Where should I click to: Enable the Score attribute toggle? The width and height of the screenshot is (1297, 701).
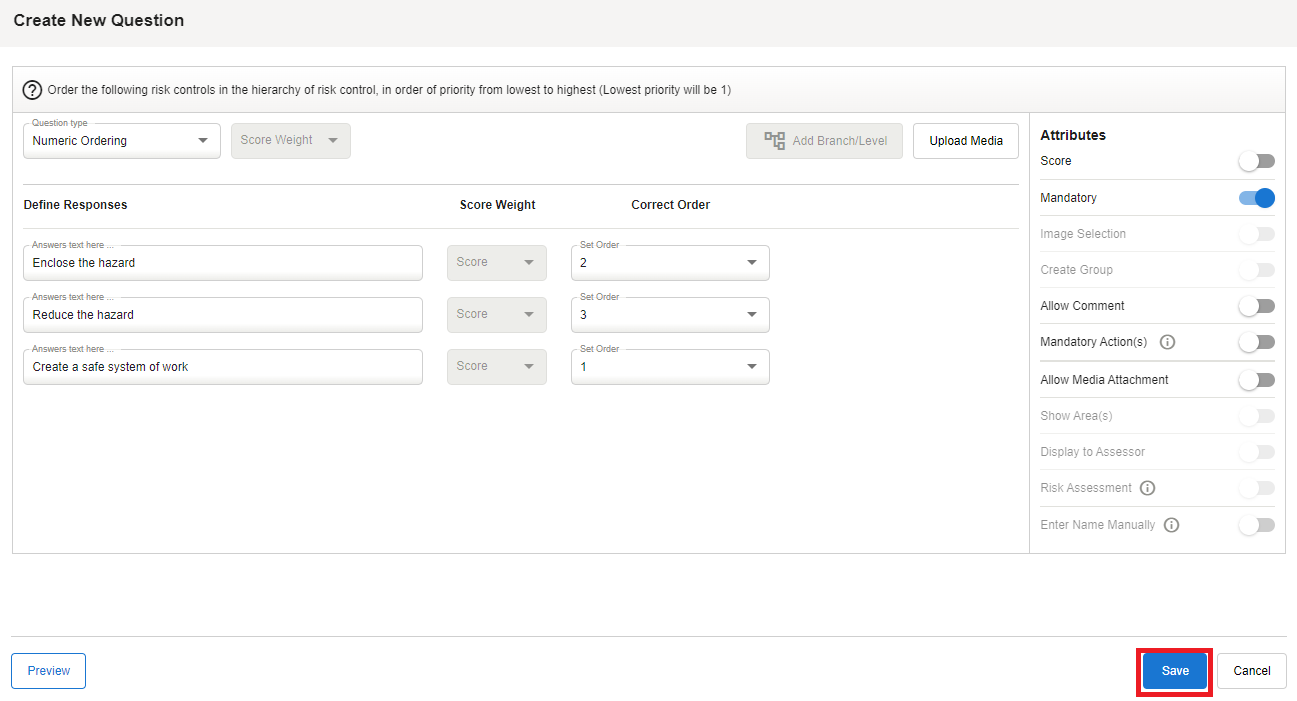(1256, 161)
